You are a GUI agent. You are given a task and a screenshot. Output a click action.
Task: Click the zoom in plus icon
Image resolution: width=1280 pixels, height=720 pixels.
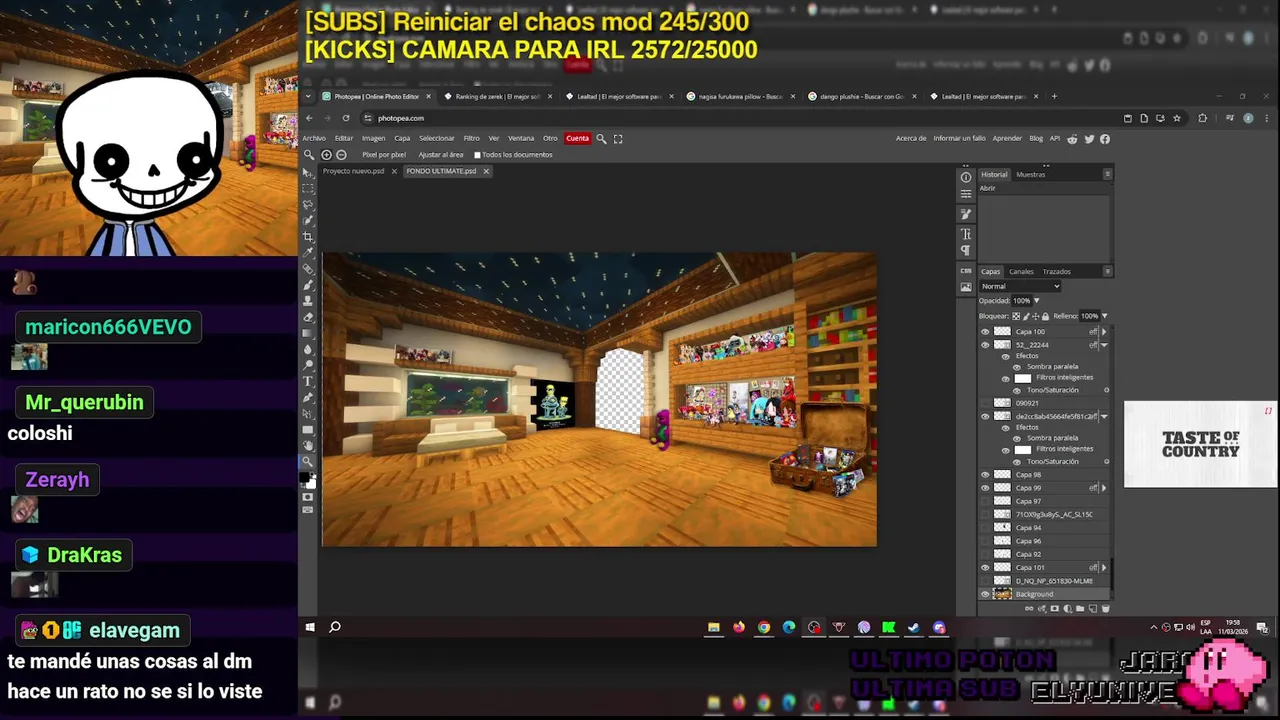(x=326, y=155)
